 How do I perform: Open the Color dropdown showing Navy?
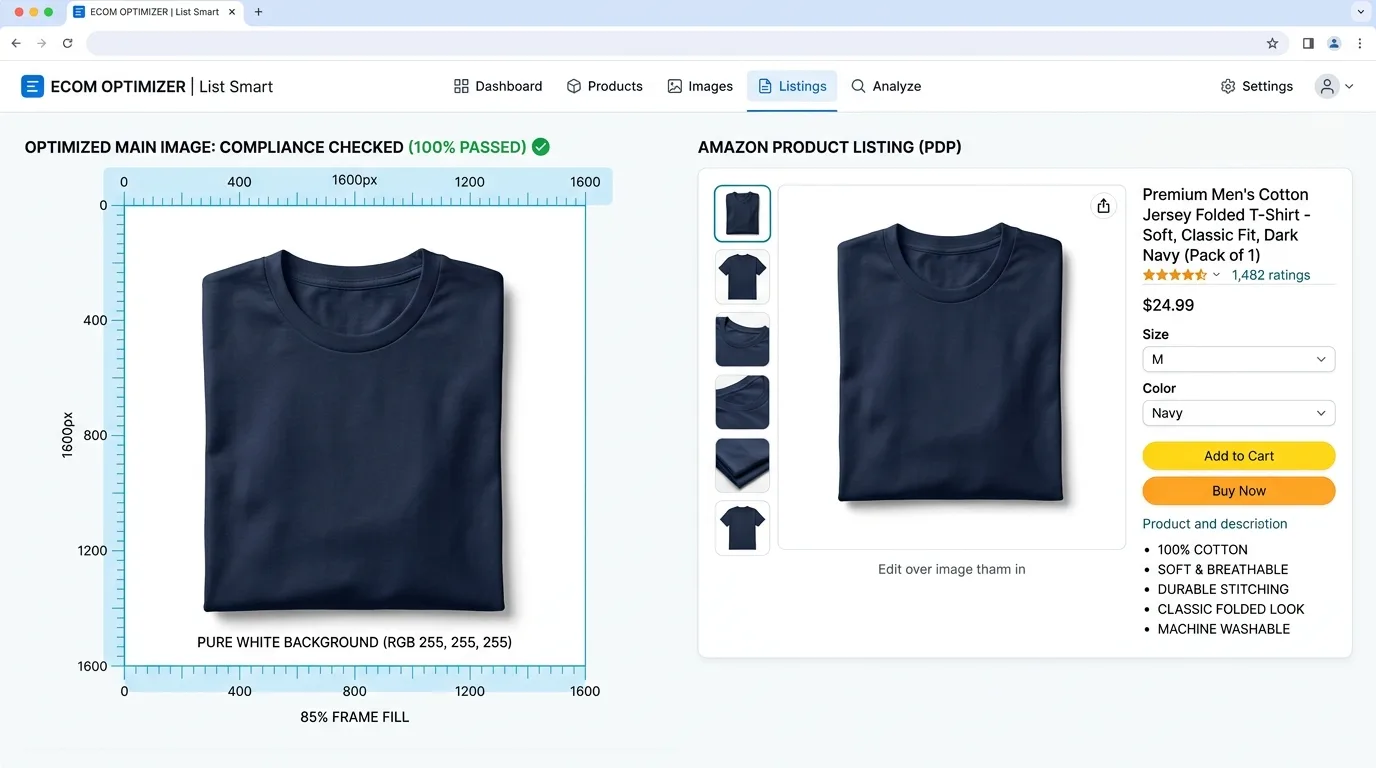pyautogui.click(x=1238, y=413)
